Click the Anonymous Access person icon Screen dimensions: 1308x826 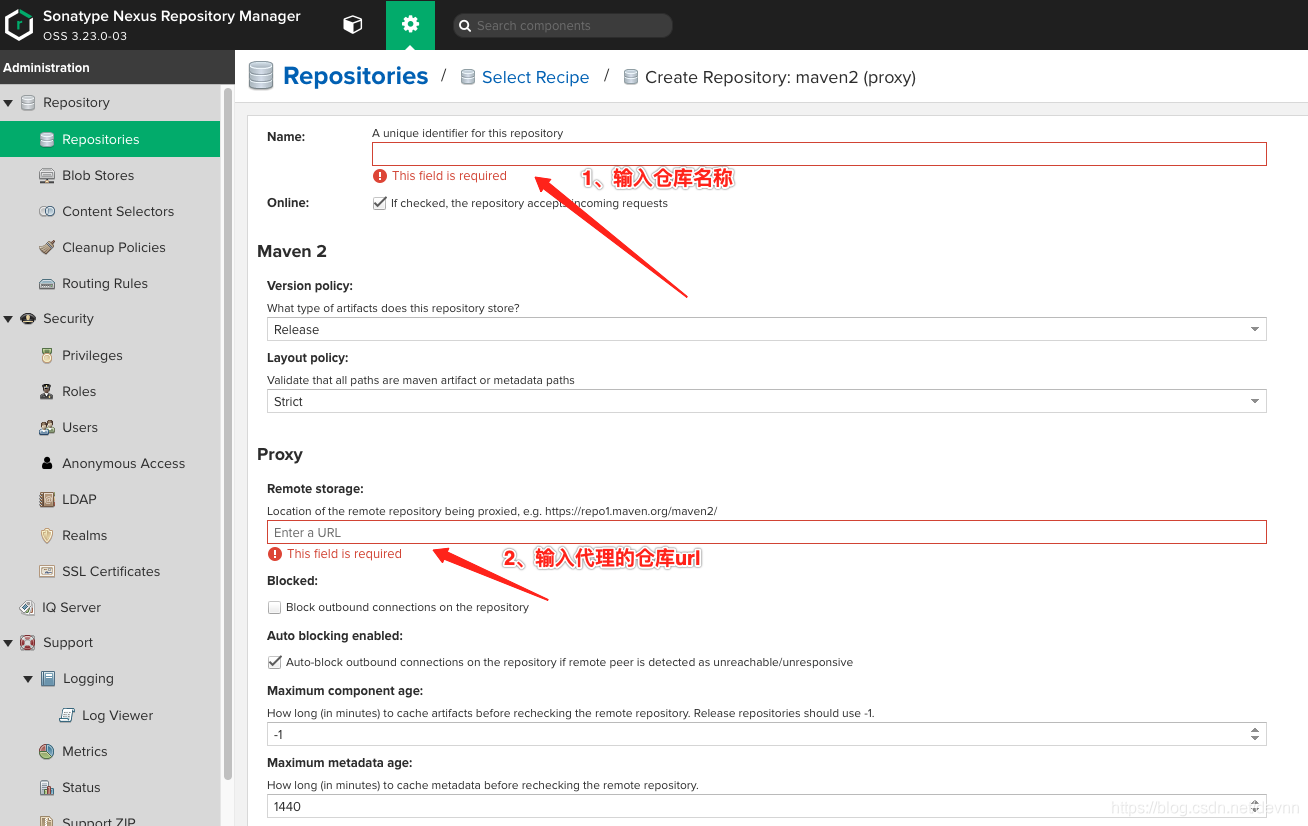(x=47, y=463)
